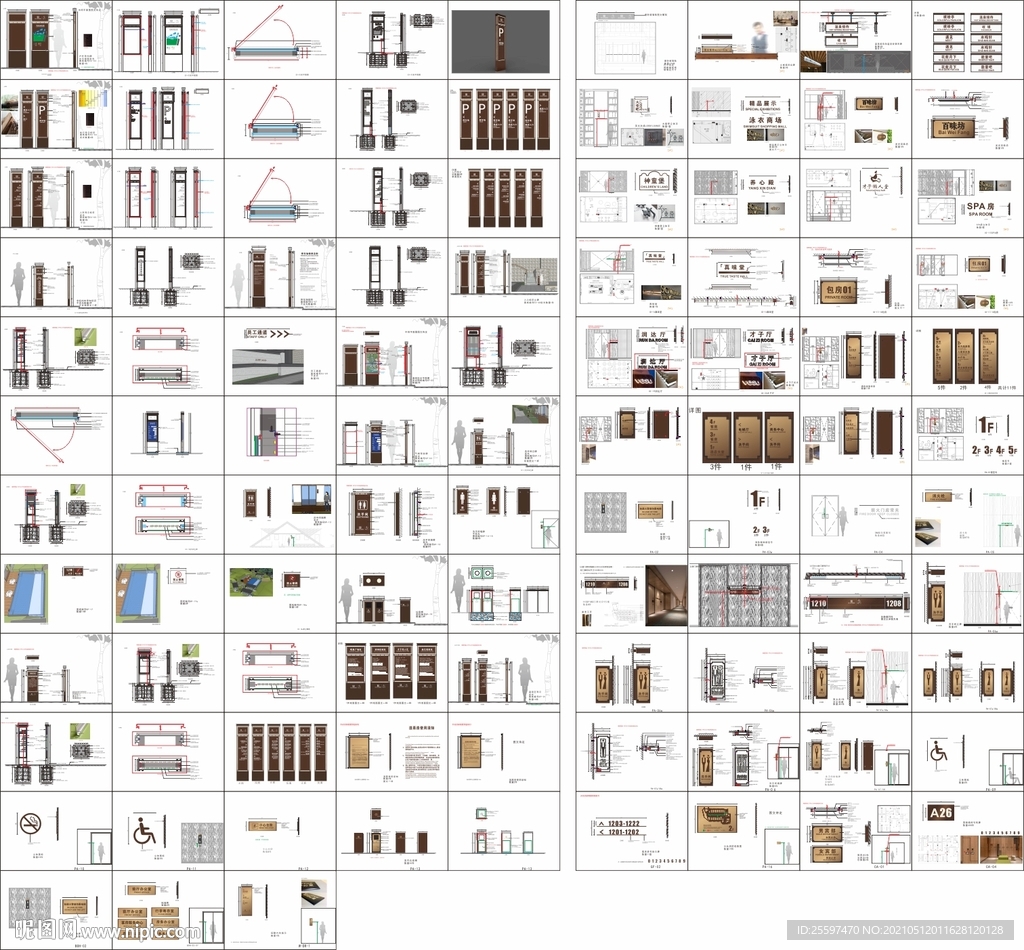This screenshot has height=950, width=1024.
Task: Open the large '包房01 PRIVATE ROOM' sign sheet
Action: point(856,277)
